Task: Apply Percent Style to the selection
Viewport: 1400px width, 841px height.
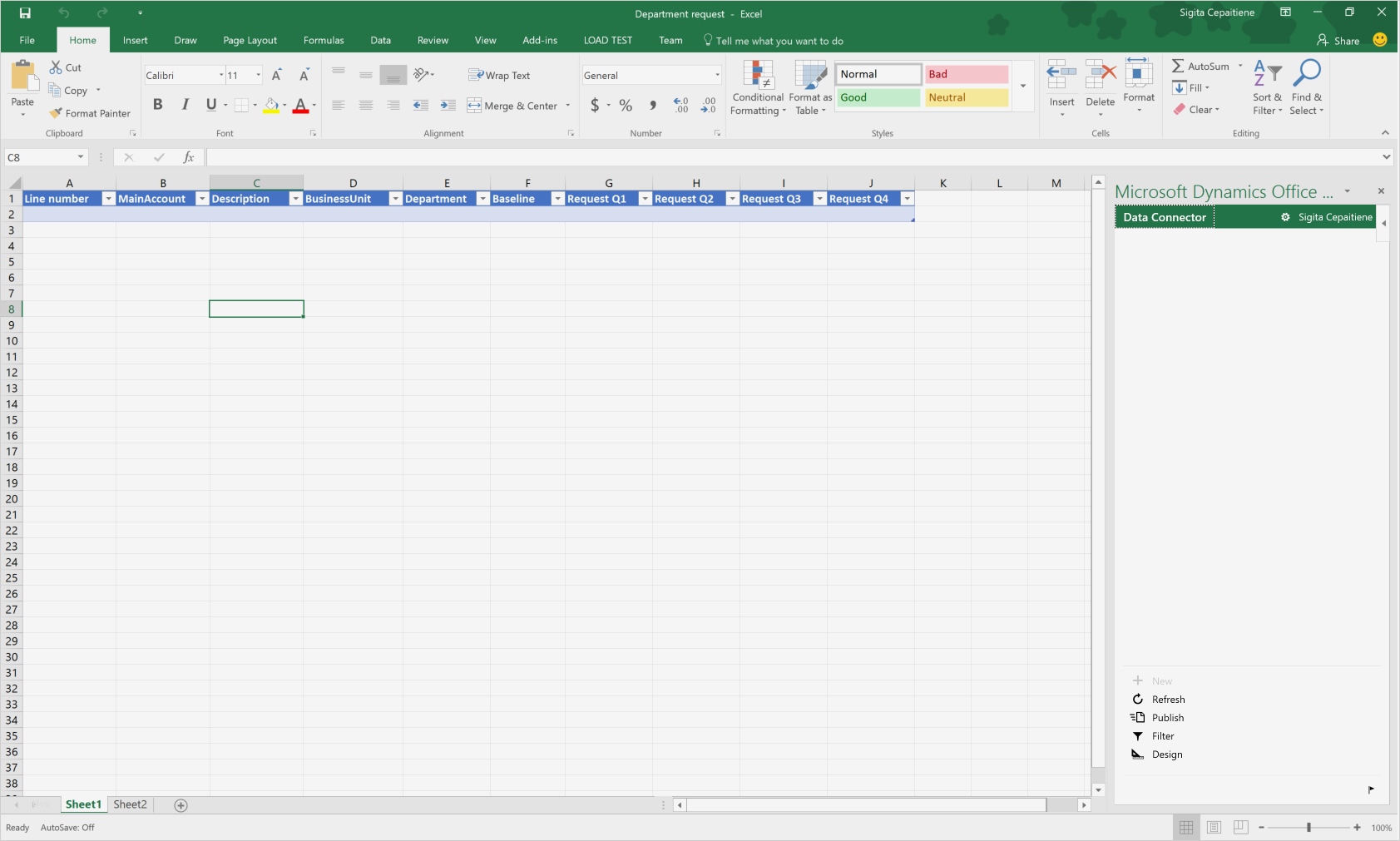Action: [x=626, y=106]
